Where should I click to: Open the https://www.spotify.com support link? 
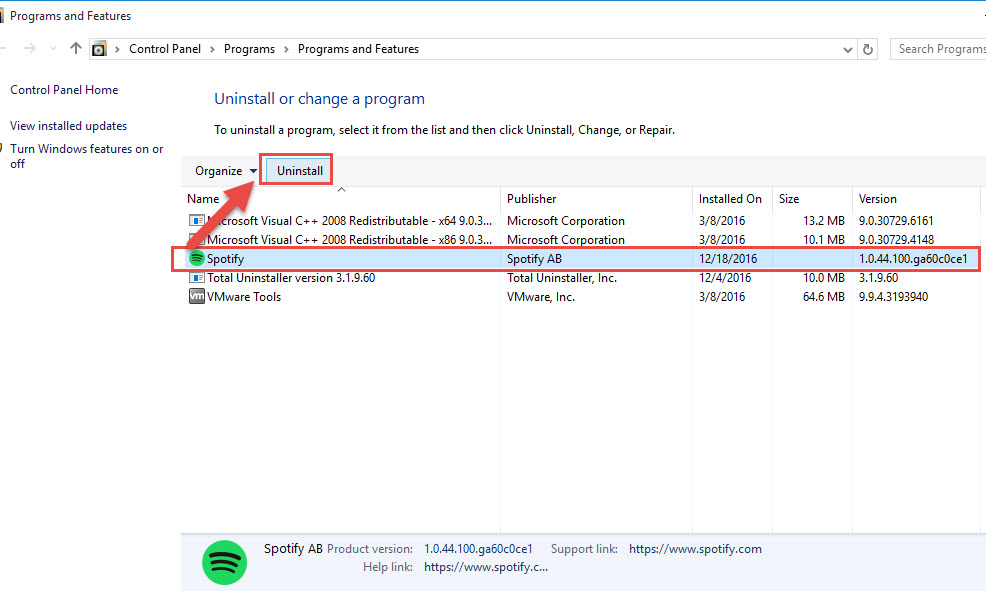(x=695, y=549)
